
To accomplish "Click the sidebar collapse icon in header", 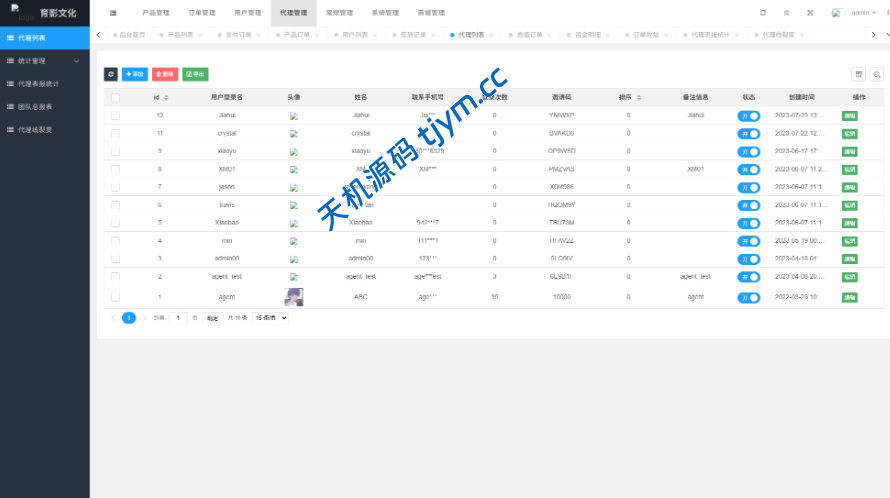I will (x=112, y=13).
